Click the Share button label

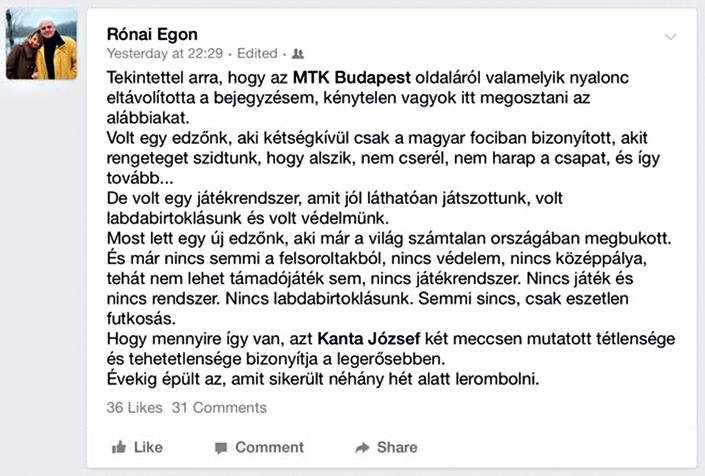click(397, 447)
